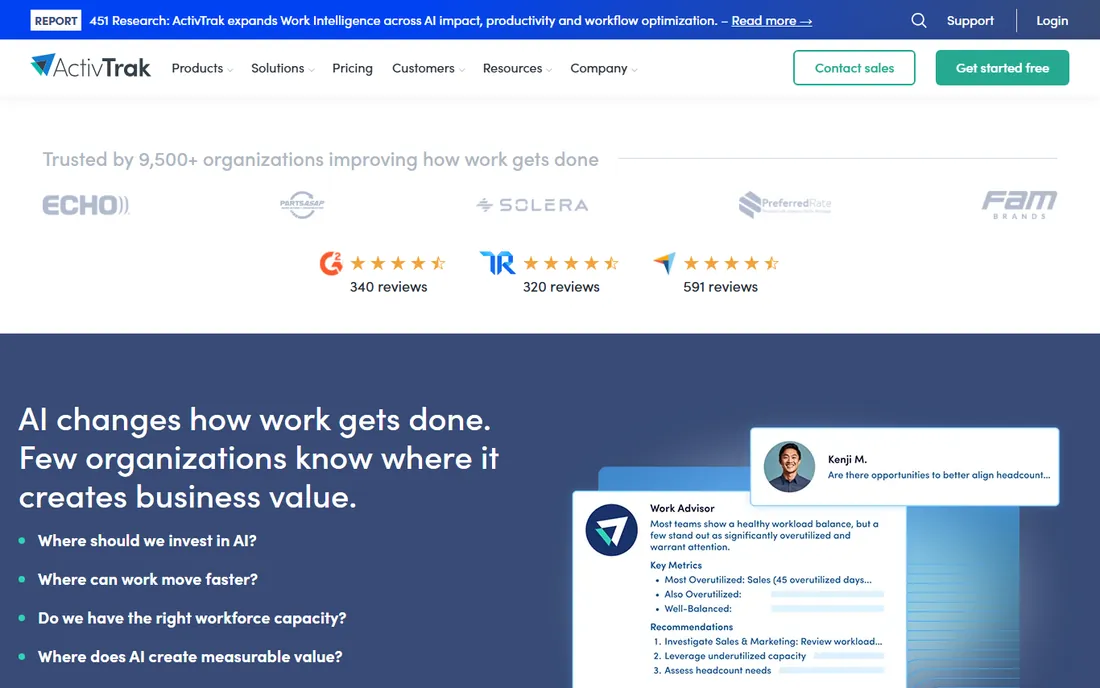Click the PreferredRate customer logo

pos(785,204)
